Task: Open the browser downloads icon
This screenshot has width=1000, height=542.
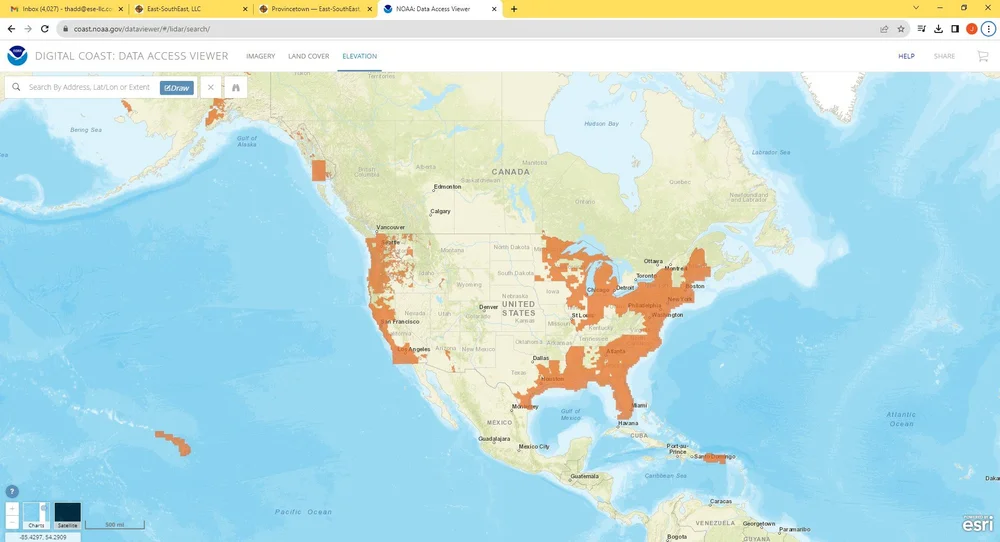Action: pyautogui.click(x=938, y=29)
